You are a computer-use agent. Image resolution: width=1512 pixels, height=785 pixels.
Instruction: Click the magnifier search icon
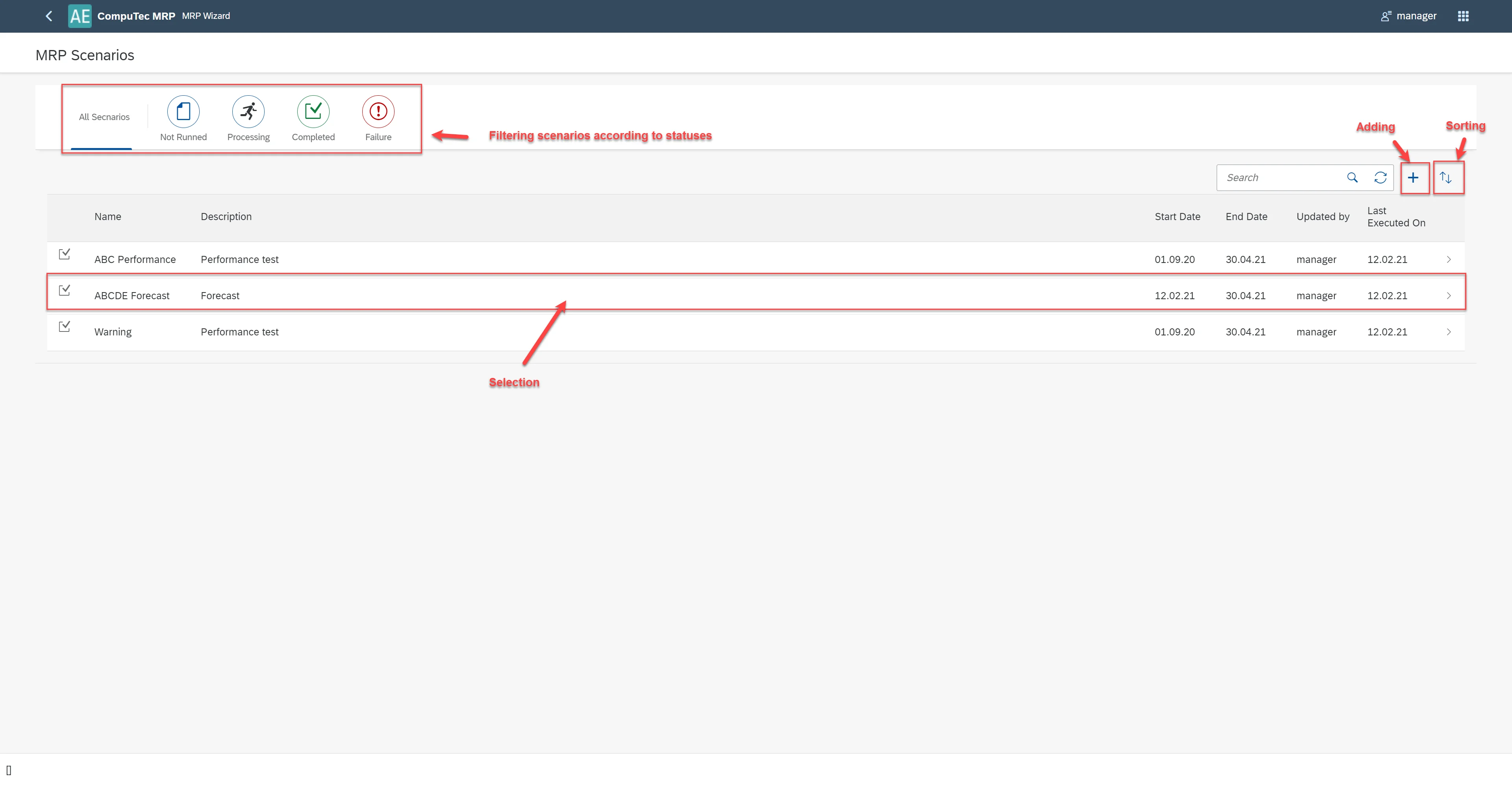[x=1353, y=178]
